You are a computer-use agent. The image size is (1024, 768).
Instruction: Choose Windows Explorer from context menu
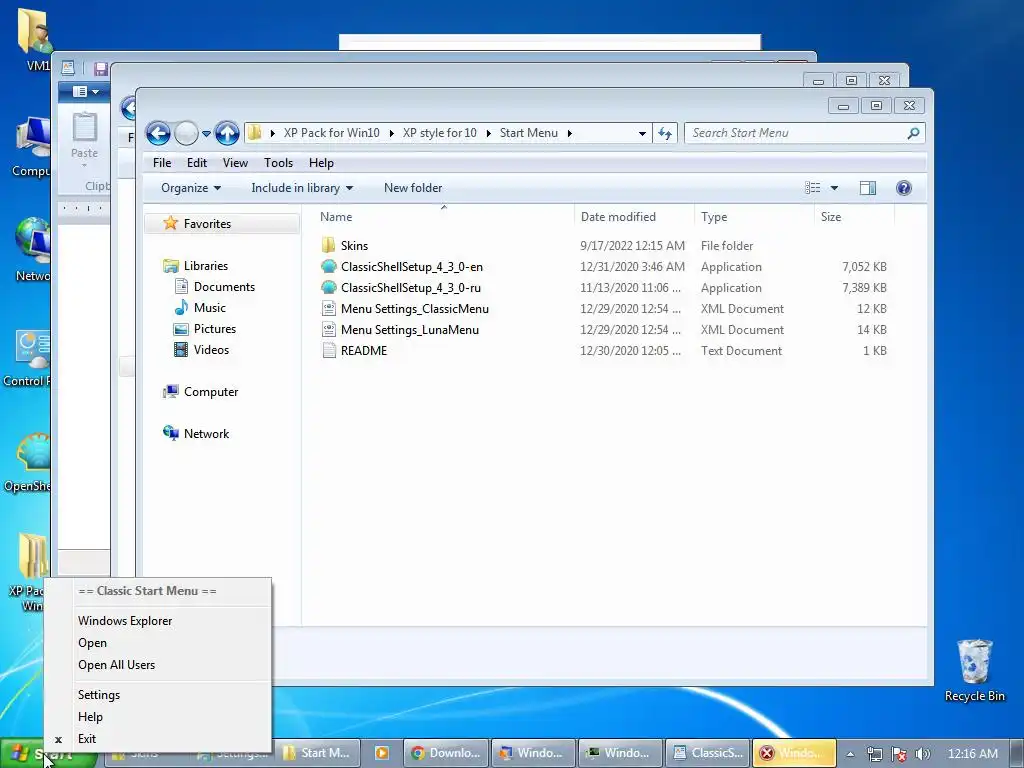pos(125,621)
